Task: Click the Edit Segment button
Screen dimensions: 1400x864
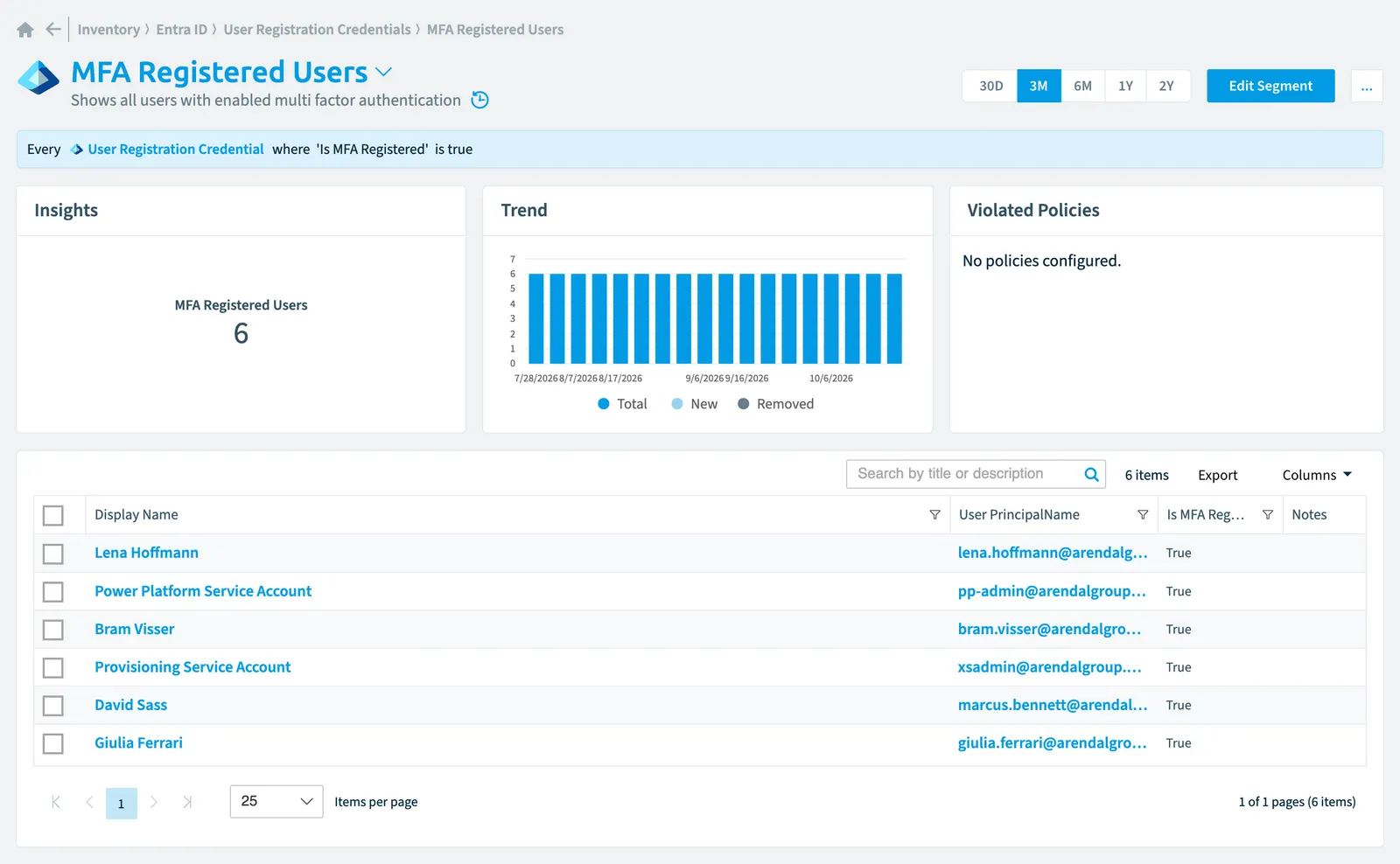Action: click(x=1270, y=86)
